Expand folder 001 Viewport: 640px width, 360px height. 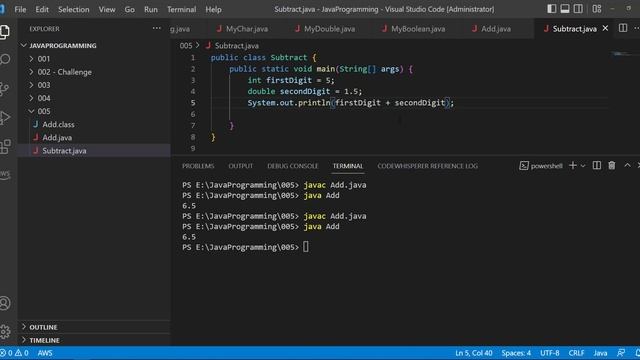[x=94, y=59]
